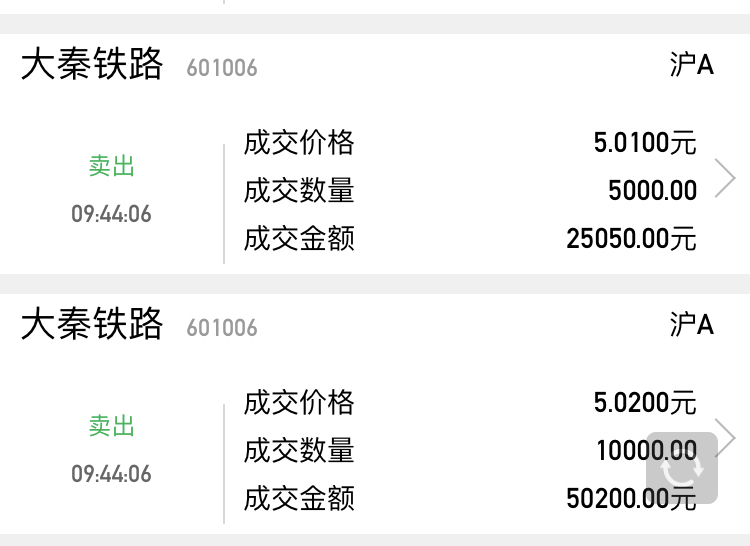
Task: Tap the 5000.00 transaction quantity
Action: click(652, 191)
